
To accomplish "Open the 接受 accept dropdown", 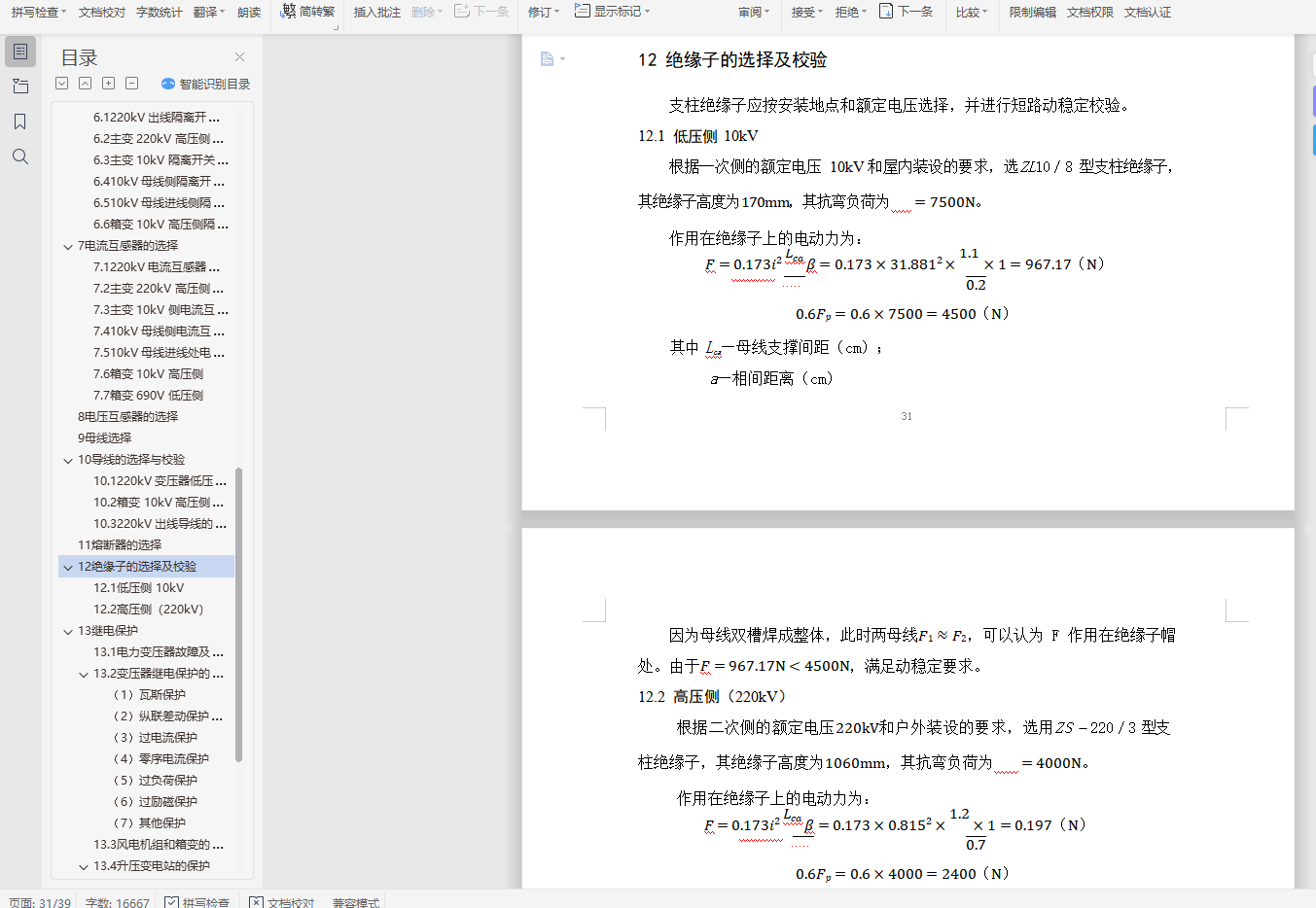I will click(x=807, y=12).
